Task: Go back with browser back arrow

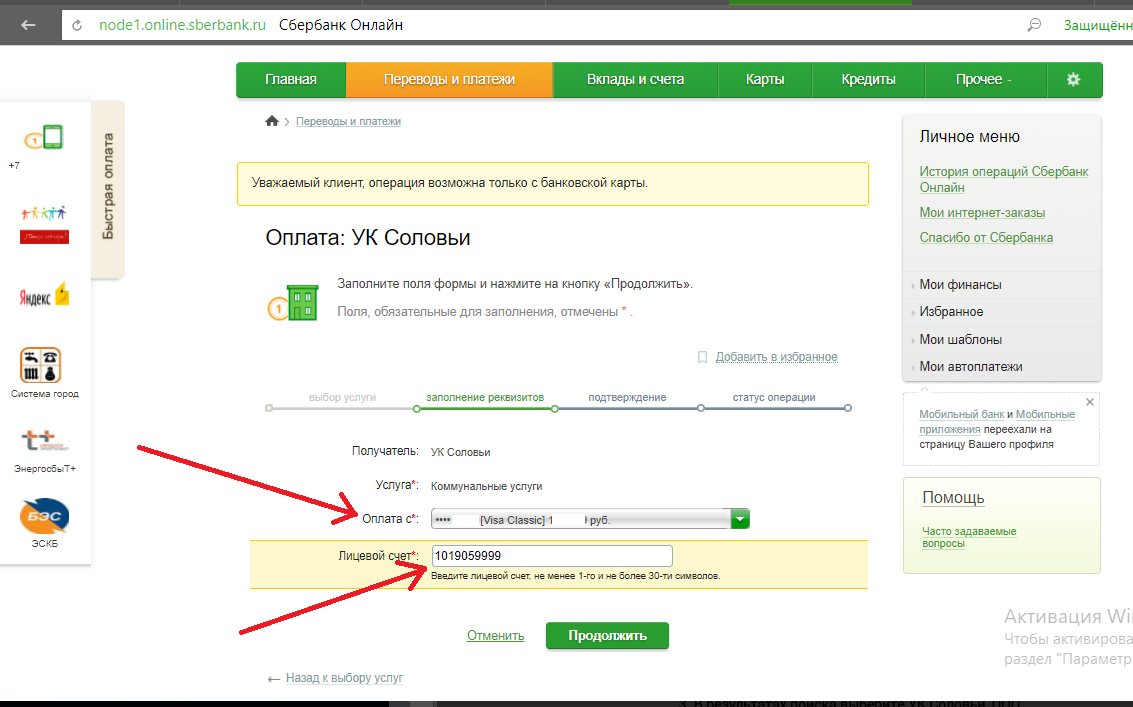Action: tap(28, 25)
